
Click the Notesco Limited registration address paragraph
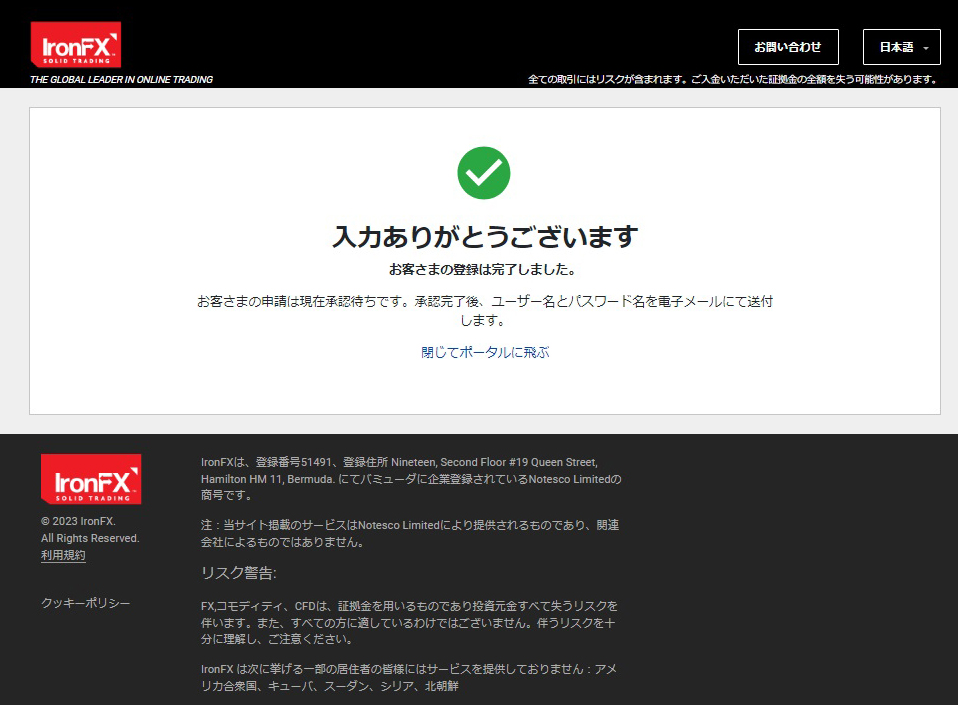(x=411, y=479)
